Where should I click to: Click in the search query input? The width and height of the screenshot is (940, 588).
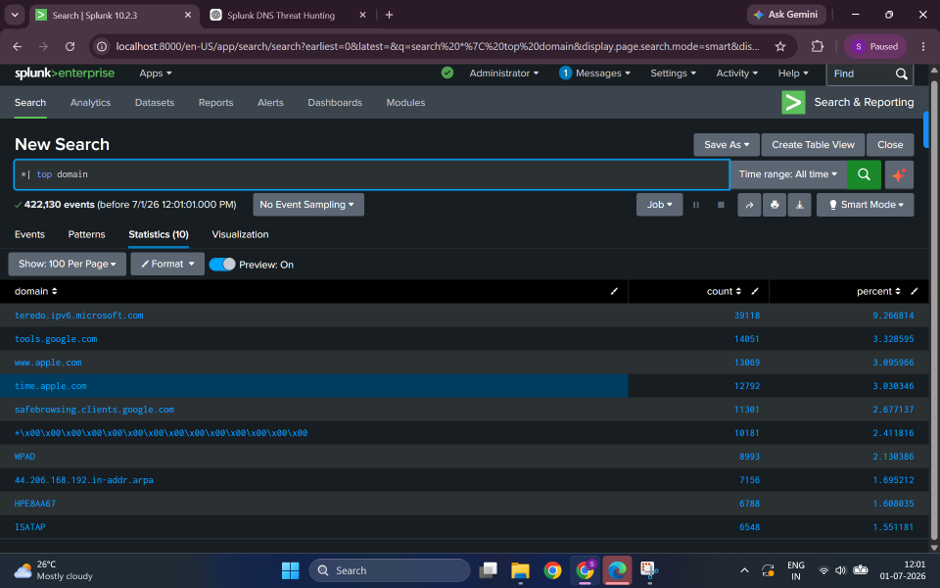point(372,174)
